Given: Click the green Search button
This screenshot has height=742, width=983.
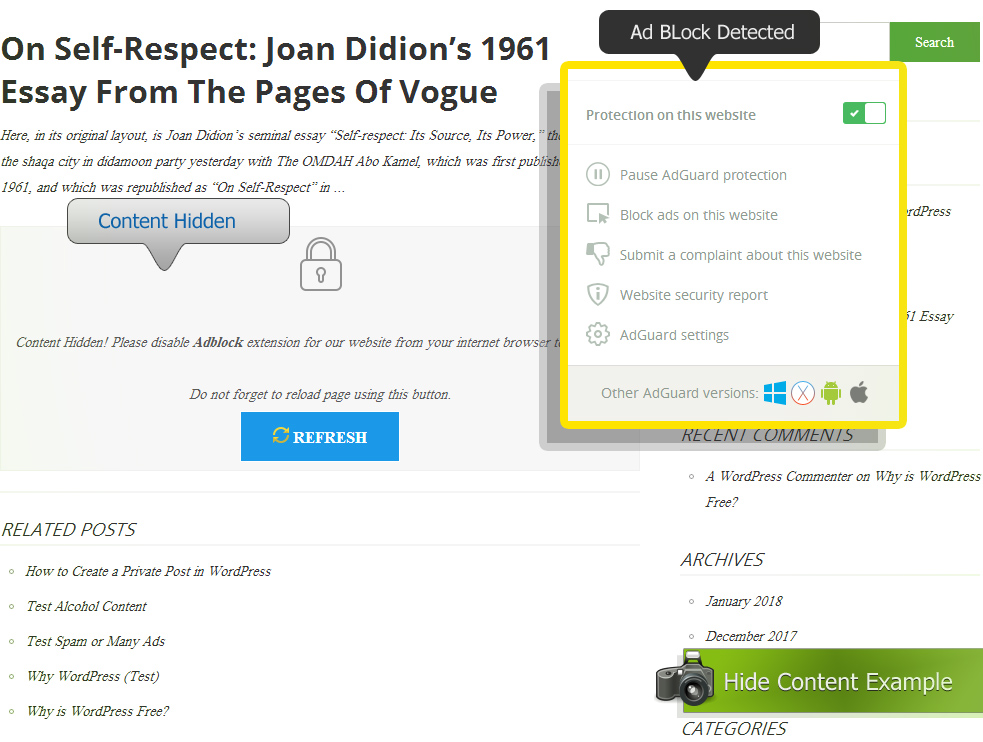Looking at the screenshot, I should pos(934,42).
